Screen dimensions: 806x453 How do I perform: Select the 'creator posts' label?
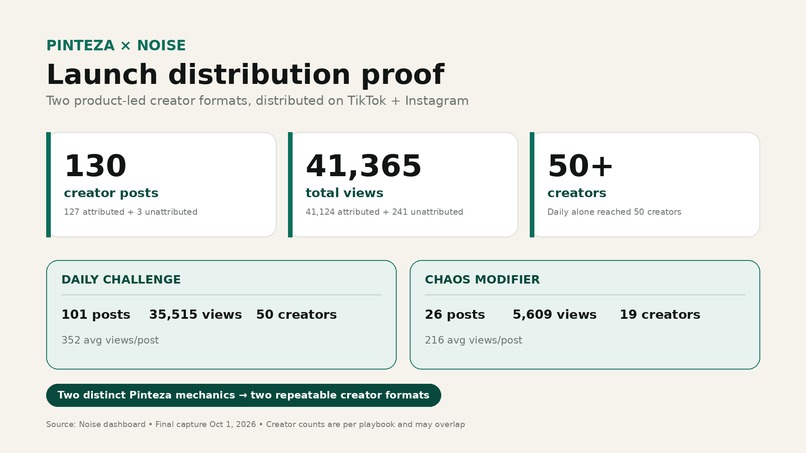click(x=111, y=193)
